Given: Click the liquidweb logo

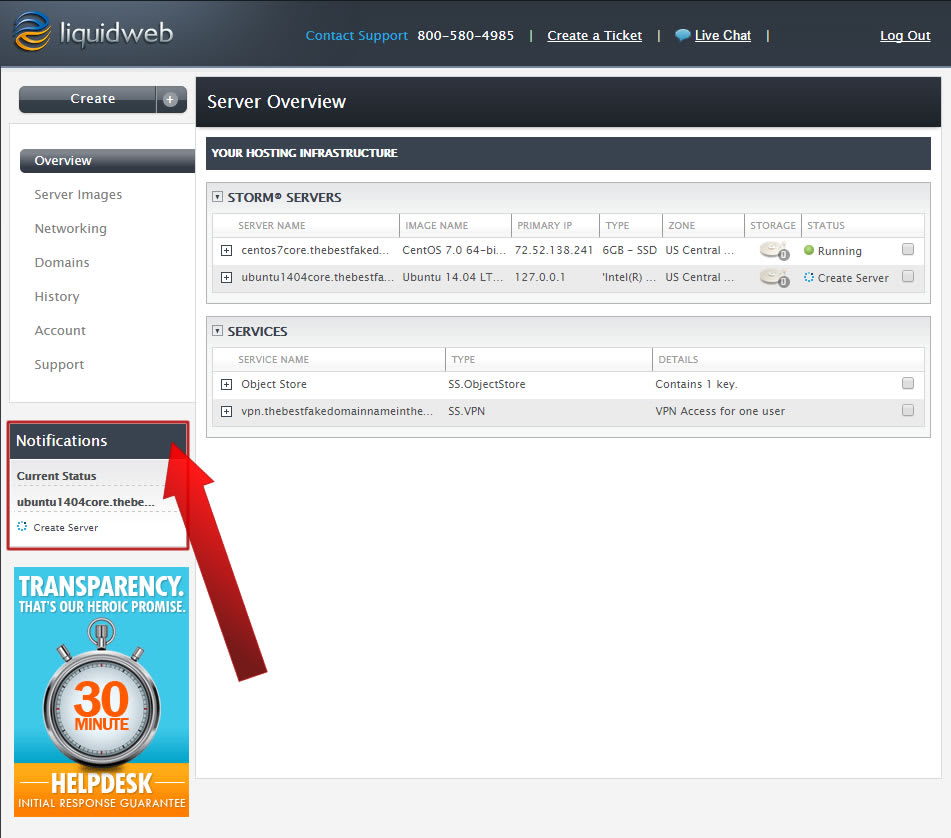Looking at the screenshot, I should point(94,32).
